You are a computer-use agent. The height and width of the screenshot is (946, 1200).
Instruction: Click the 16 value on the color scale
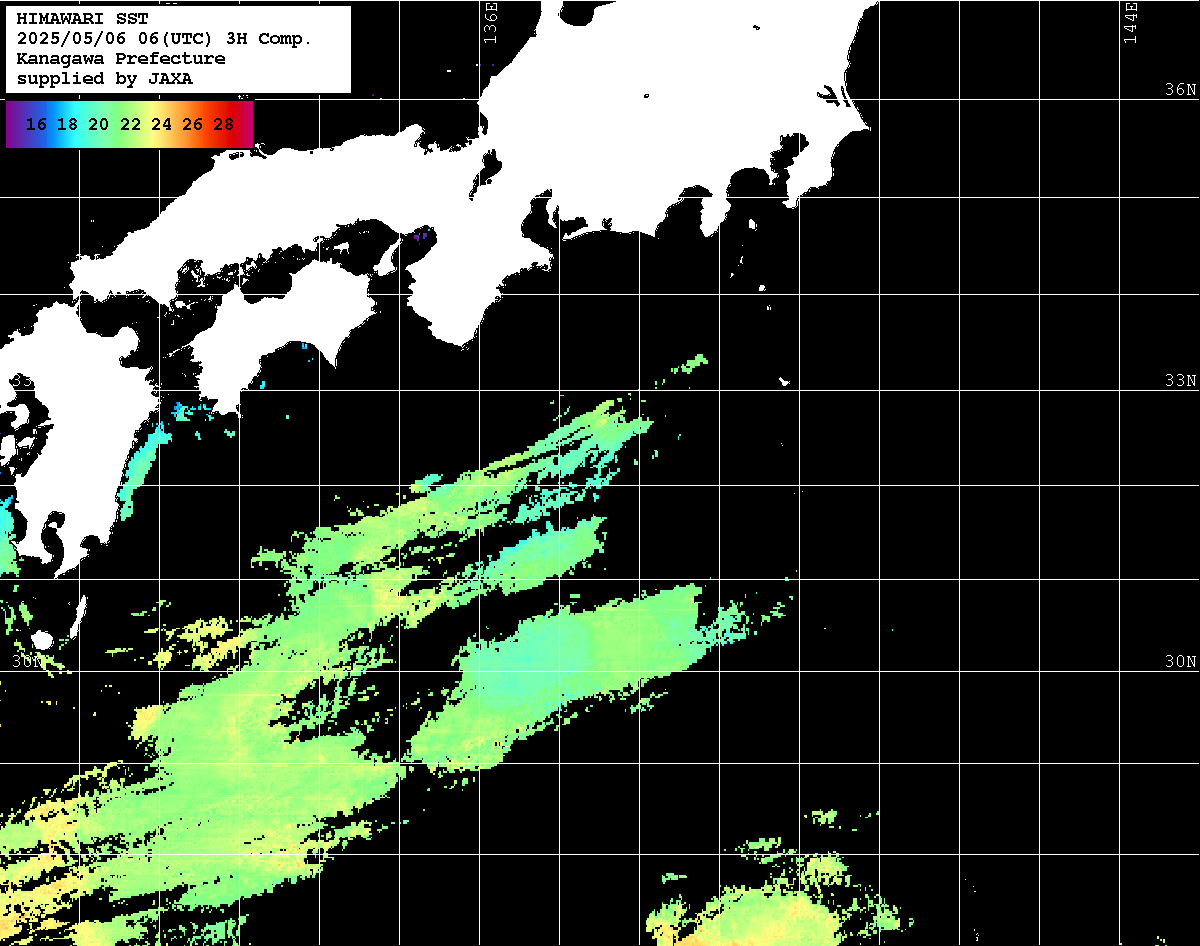(x=36, y=125)
